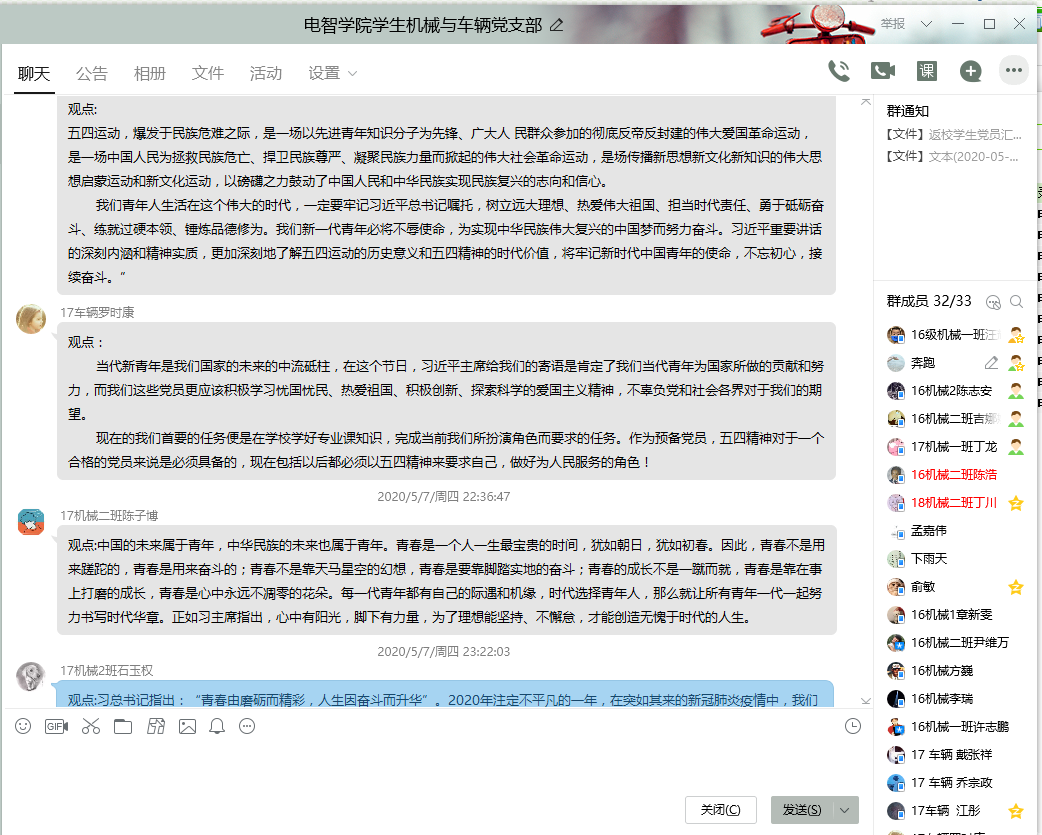Switch to the 文件 tab

click(208, 73)
